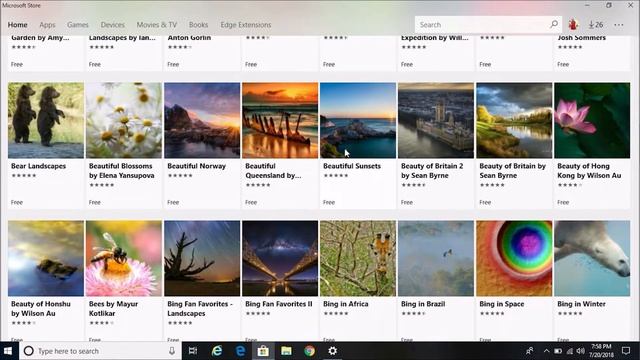The image size is (640, 360).
Task: Select Microsoft Store taskbar icon
Action: click(263, 351)
